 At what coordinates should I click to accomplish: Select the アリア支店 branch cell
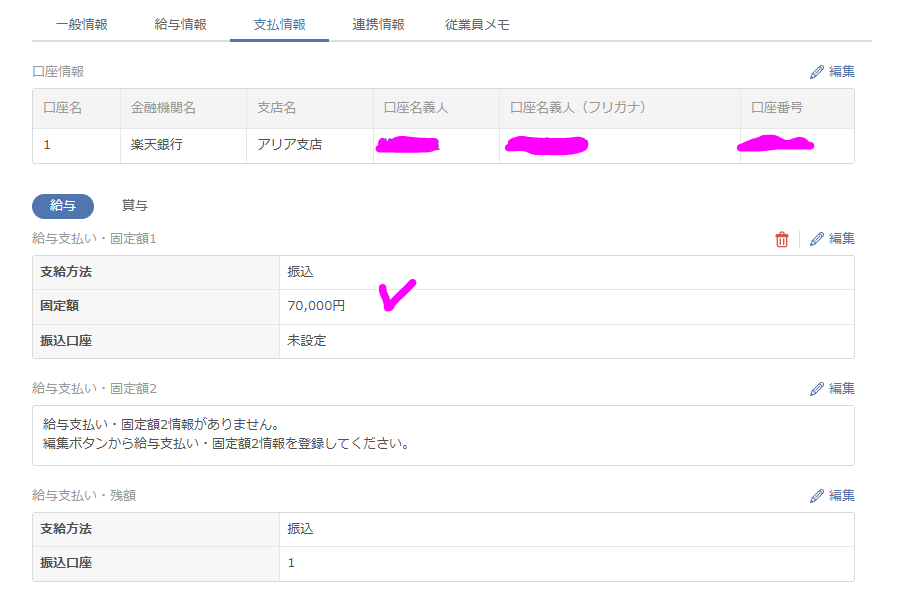click(290, 145)
